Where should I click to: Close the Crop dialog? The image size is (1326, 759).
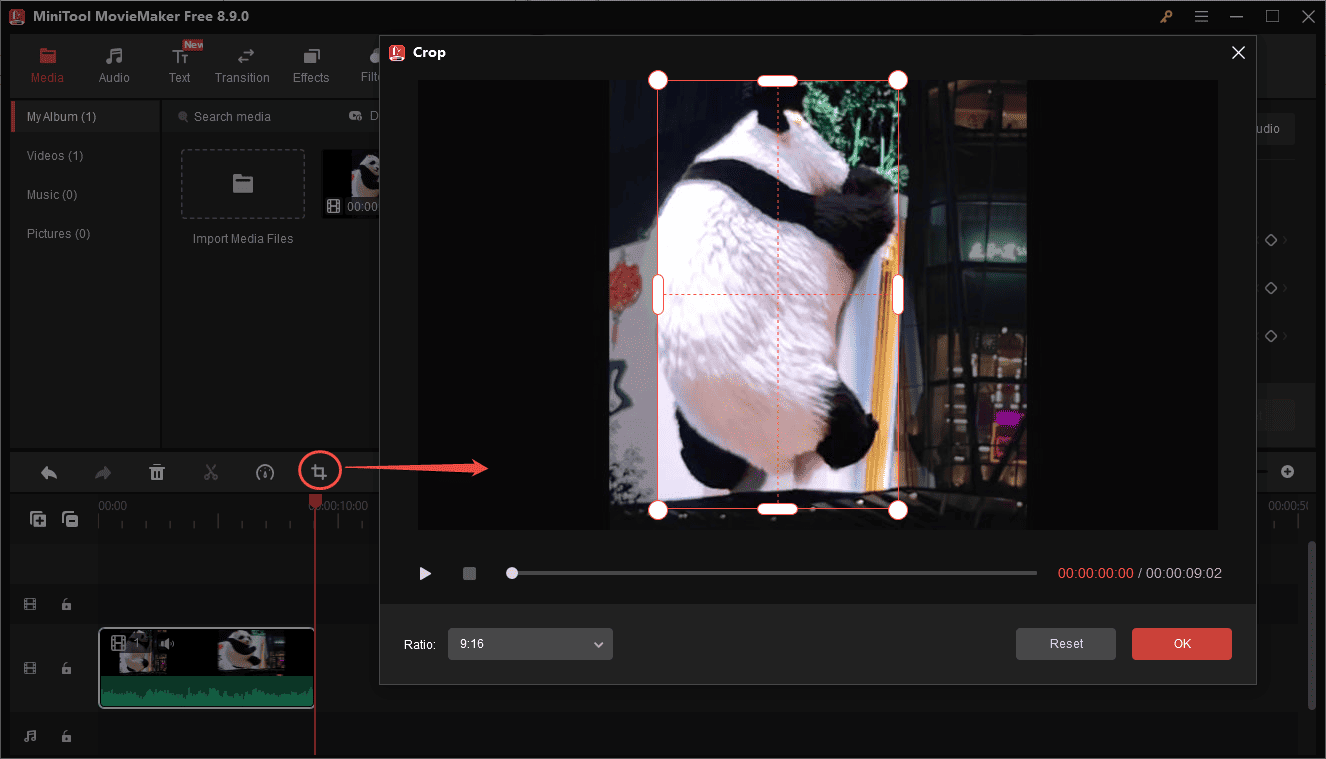coord(1238,53)
